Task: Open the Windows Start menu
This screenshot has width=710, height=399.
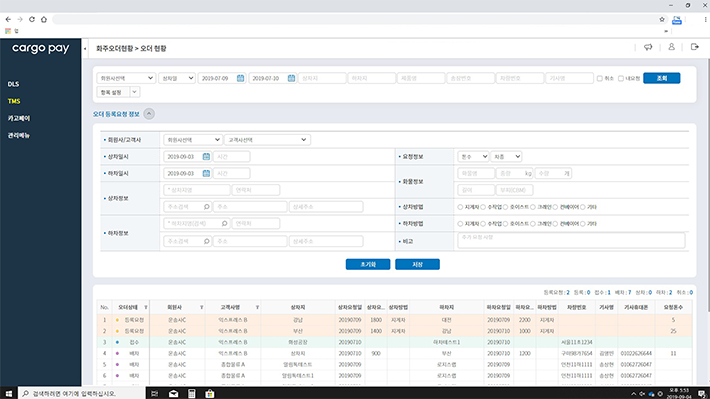Action: click(x=9, y=393)
